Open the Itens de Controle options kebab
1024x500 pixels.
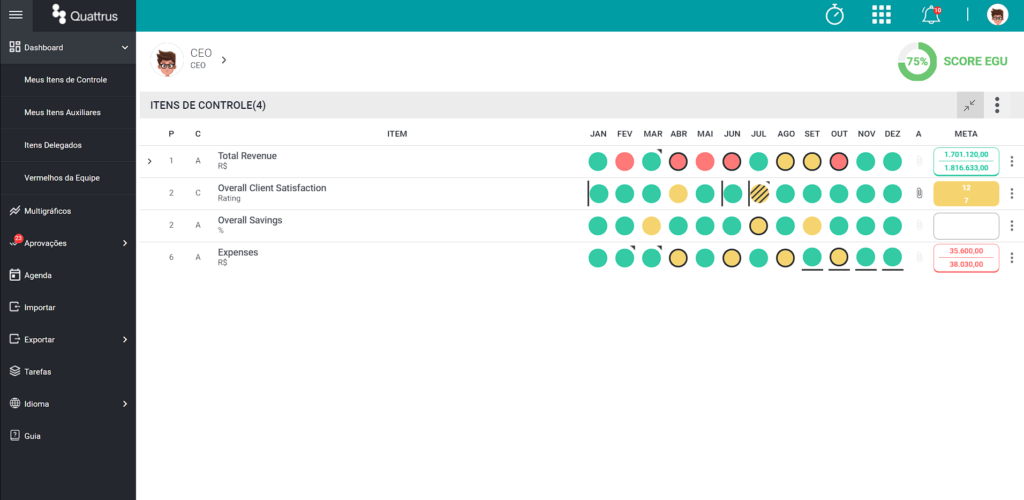pos(997,105)
